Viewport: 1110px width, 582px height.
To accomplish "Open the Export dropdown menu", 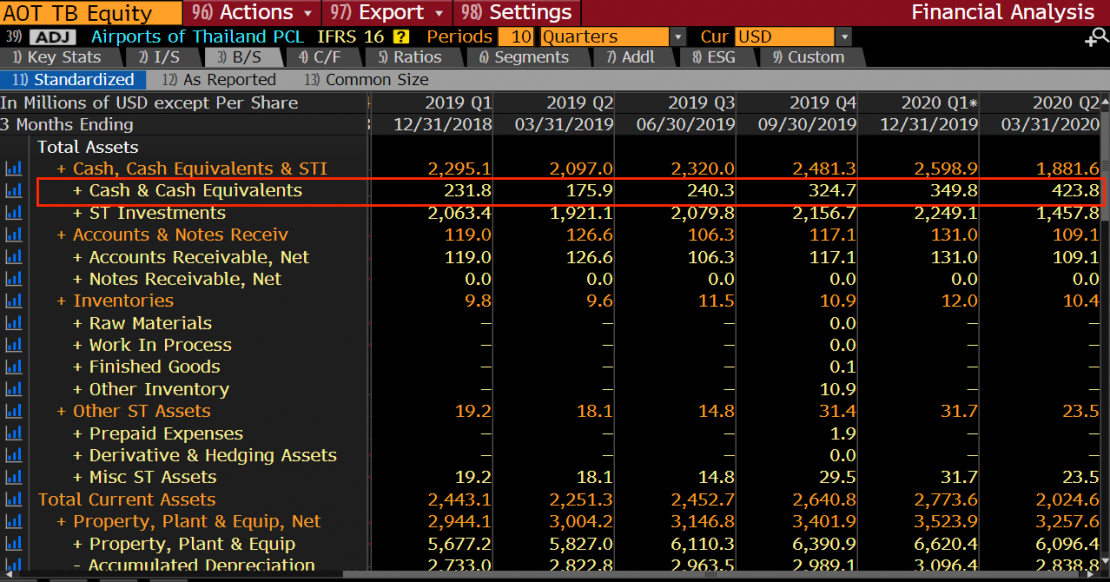I will coord(389,13).
